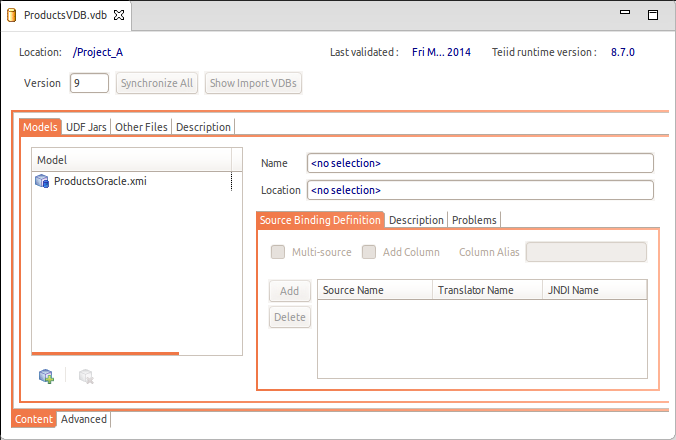Click the Remove Model icon
This screenshot has width=676, height=440.
click(x=86, y=376)
